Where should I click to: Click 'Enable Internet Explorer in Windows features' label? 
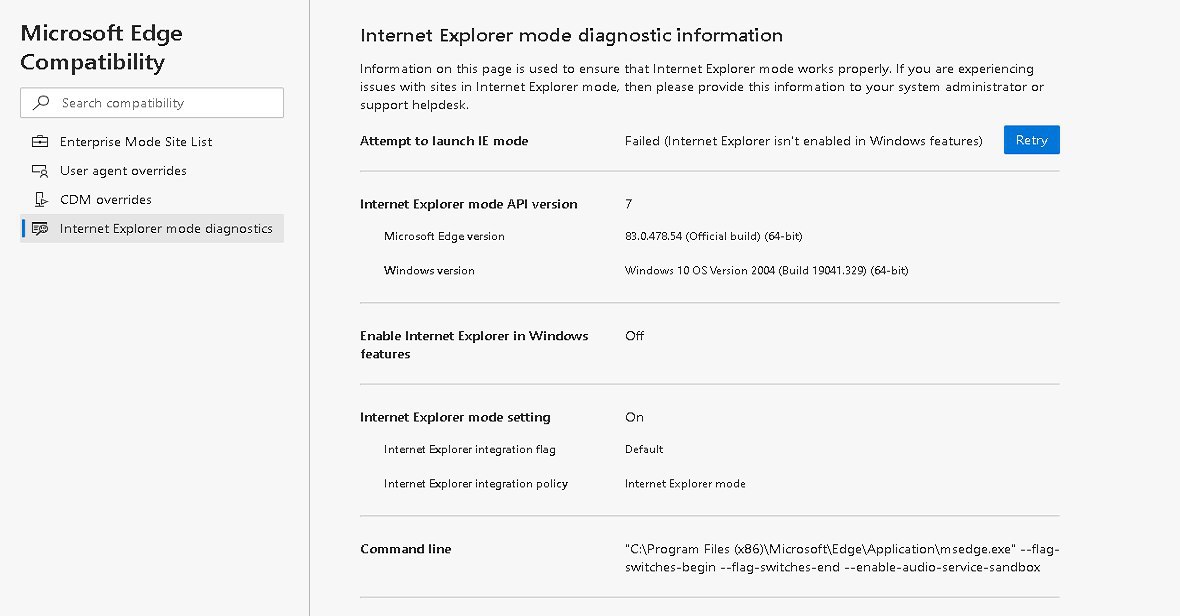pos(474,345)
